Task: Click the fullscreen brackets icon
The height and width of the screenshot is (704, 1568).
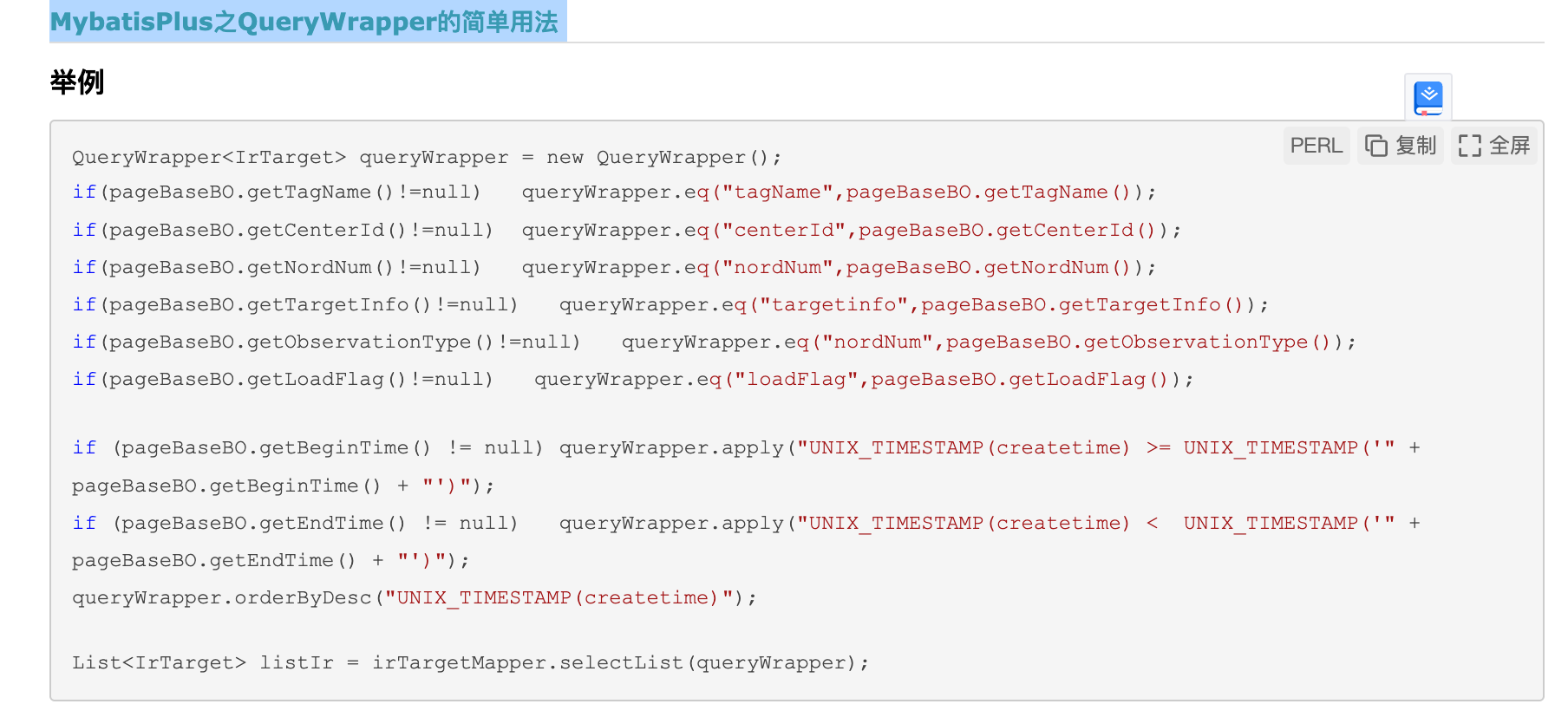Action: tap(1470, 146)
